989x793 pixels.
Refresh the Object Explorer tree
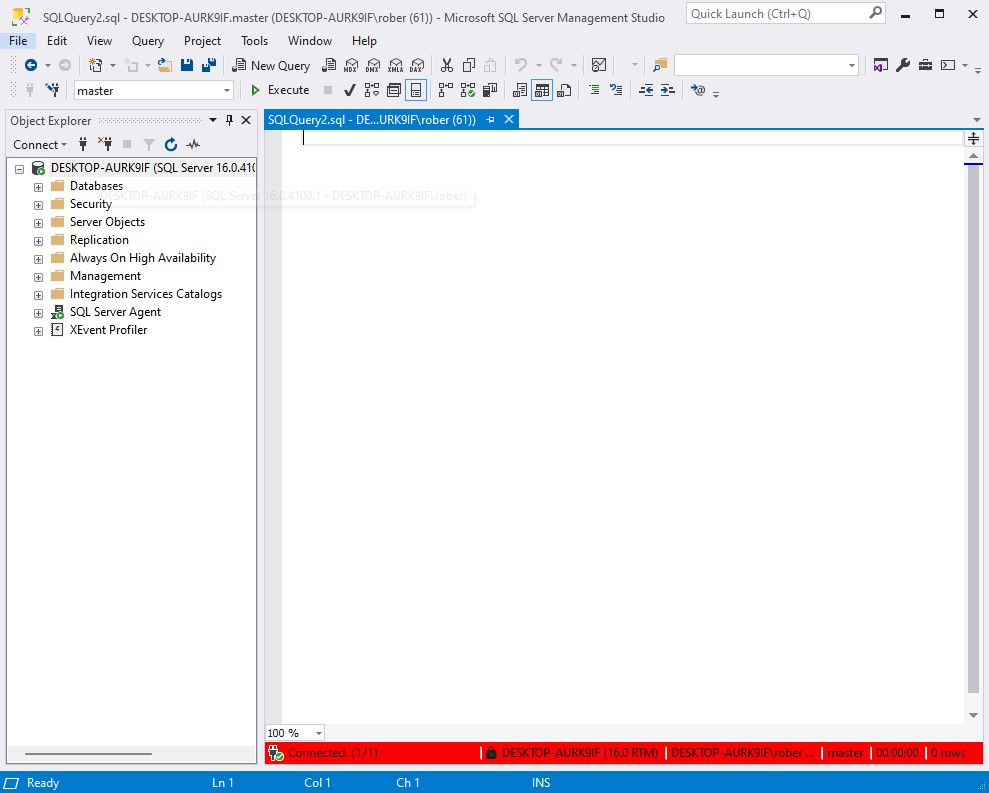pos(171,144)
